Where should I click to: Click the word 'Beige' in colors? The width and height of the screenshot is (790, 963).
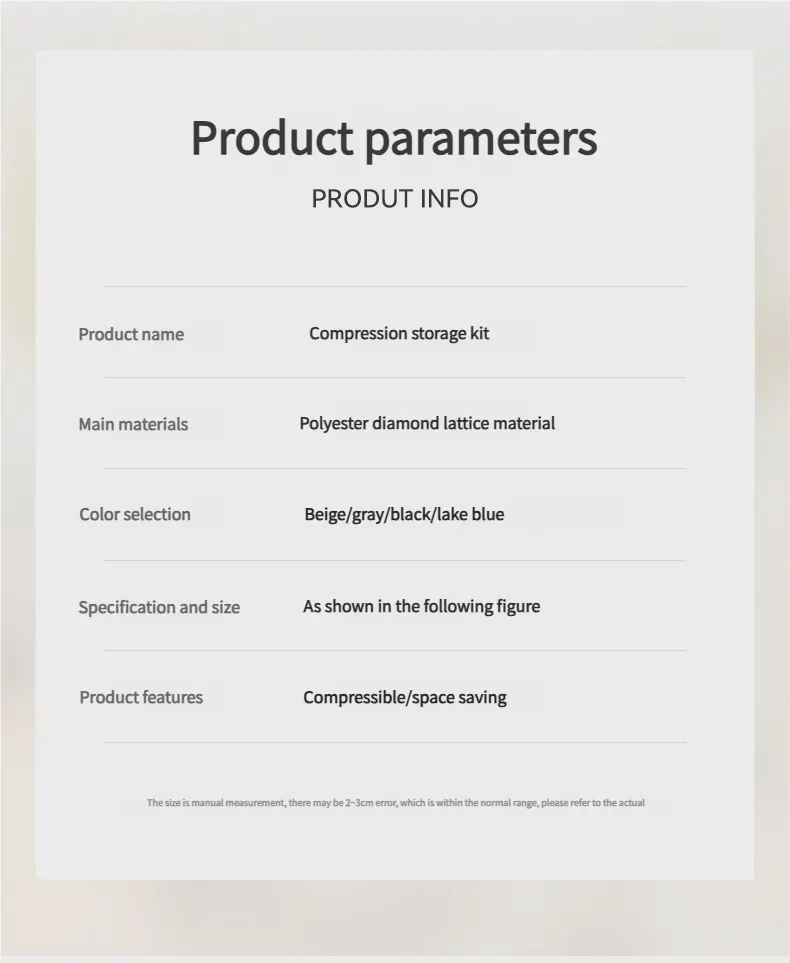coord(326,515)
